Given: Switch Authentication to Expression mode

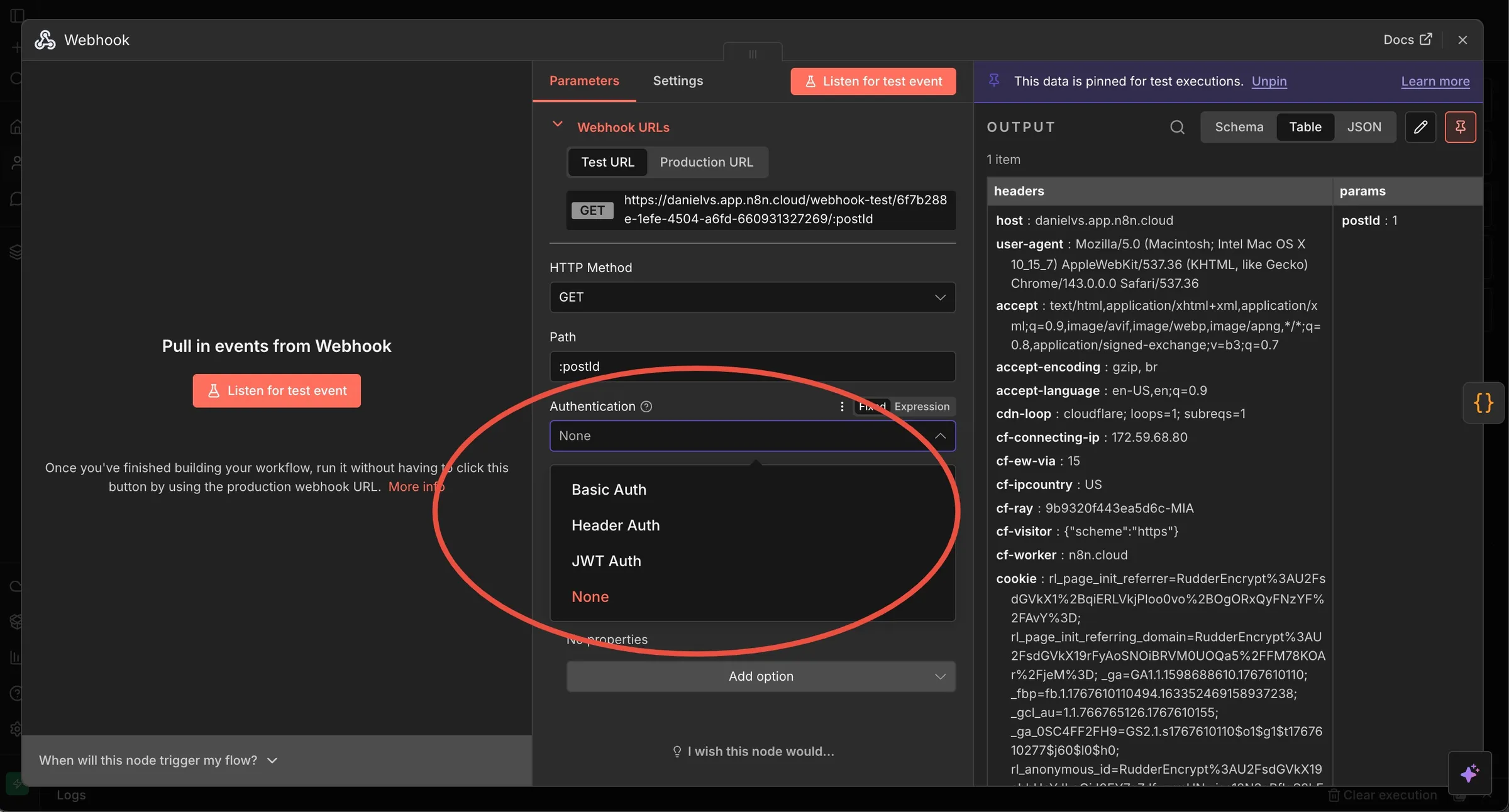Looking at the screenshot, I should pos(922,407).
